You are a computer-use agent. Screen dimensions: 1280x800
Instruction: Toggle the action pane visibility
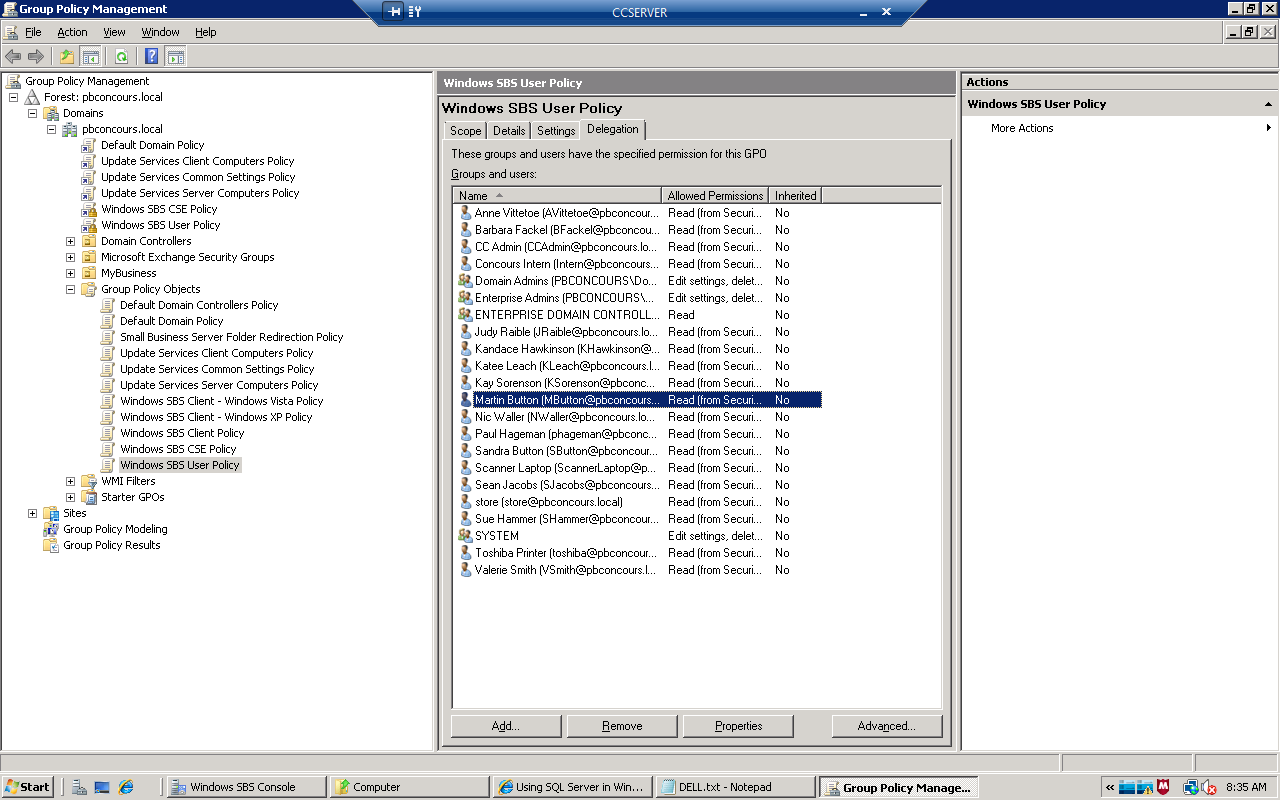pos(175,56)
